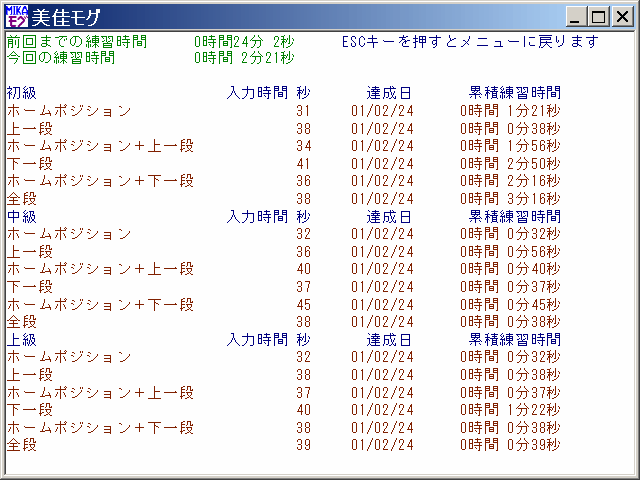The width and height of the screenshot is (640, 480).
Task: Click the 上級 section heading
Action: [22, 340]
